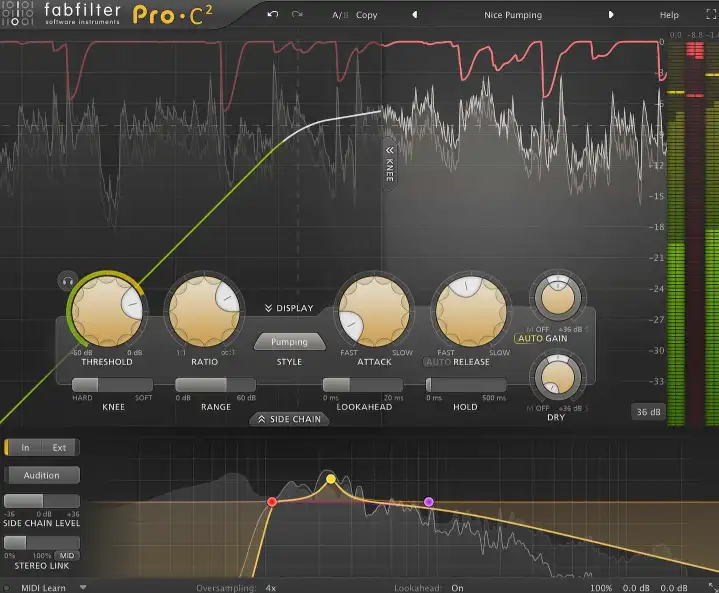Screen dimensions: 719x593
Task: Collapse the DISPLAY section
Action: click(x=289, y=308)
